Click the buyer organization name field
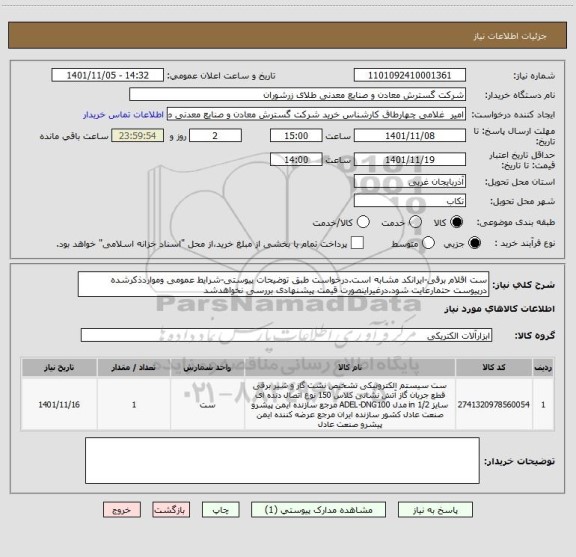Image resolution: width=576 pixels, height=557 pixels. 298,95
